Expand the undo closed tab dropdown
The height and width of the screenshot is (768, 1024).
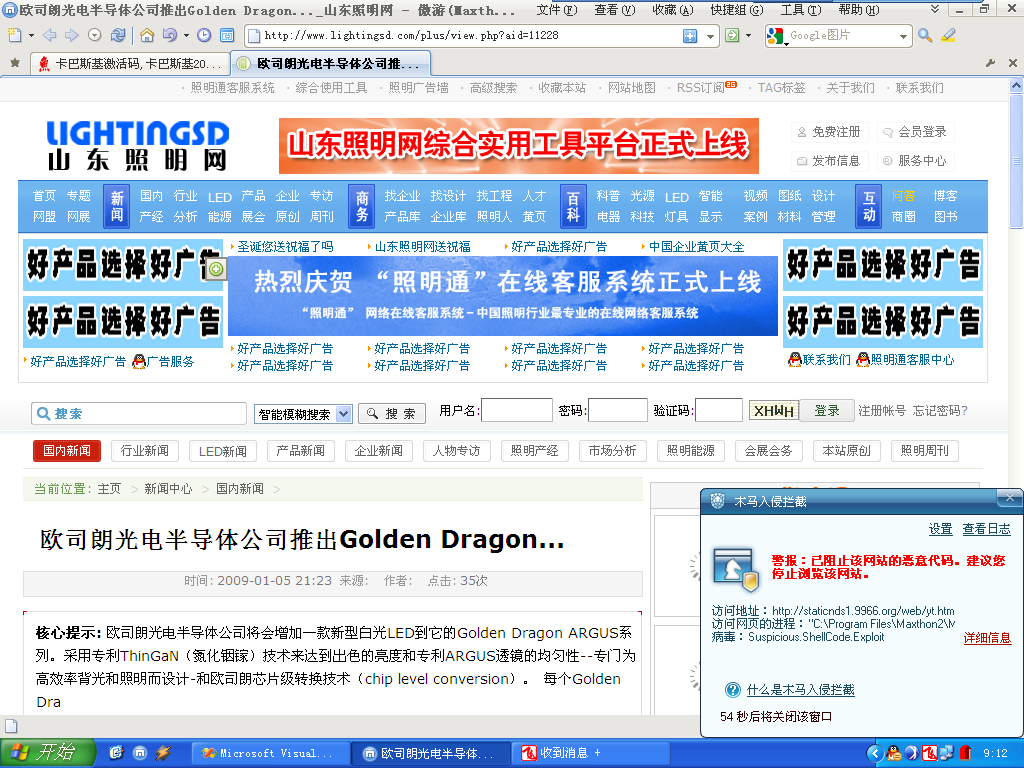tap(186, 35)
